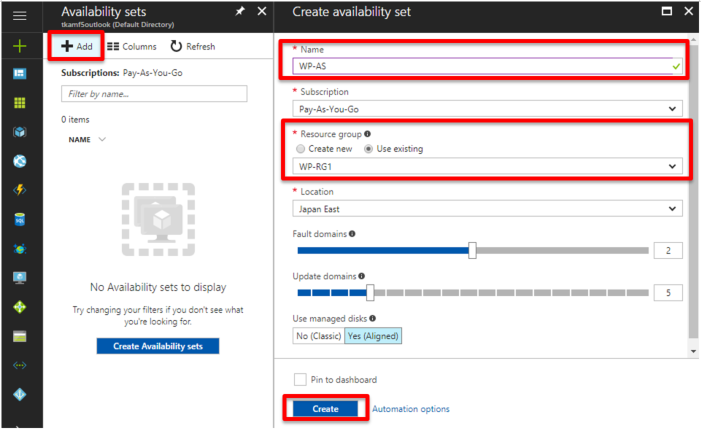Open the Dashboard icon in the sidebar
This screenshot has height=430, width=701.
point(20,74)
